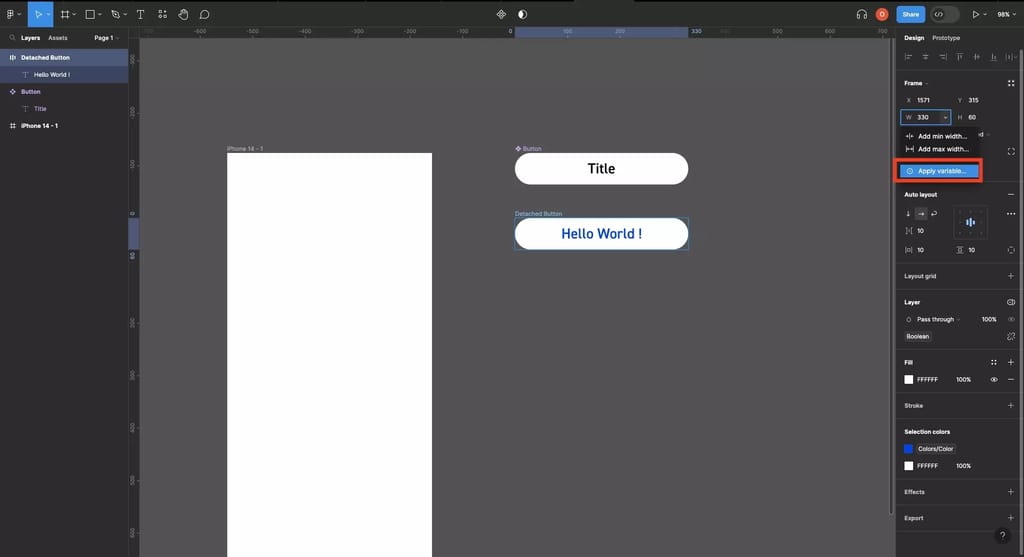Add a new fill
The height and width of the screenshot is (557, 1024).
pyautogui.click(x=1011, y=362)
